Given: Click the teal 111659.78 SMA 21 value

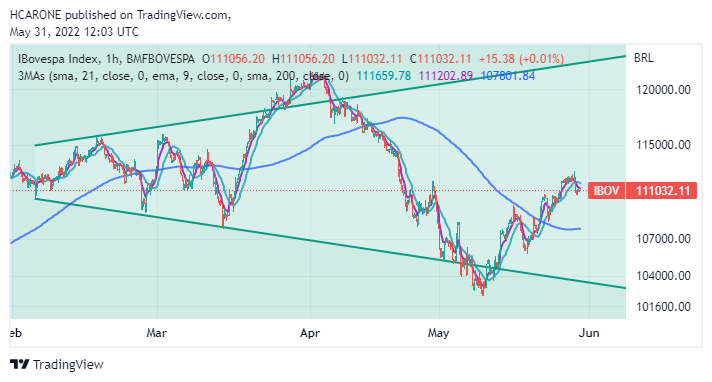Looking at the screenshot, I should (x=384, y=76).
